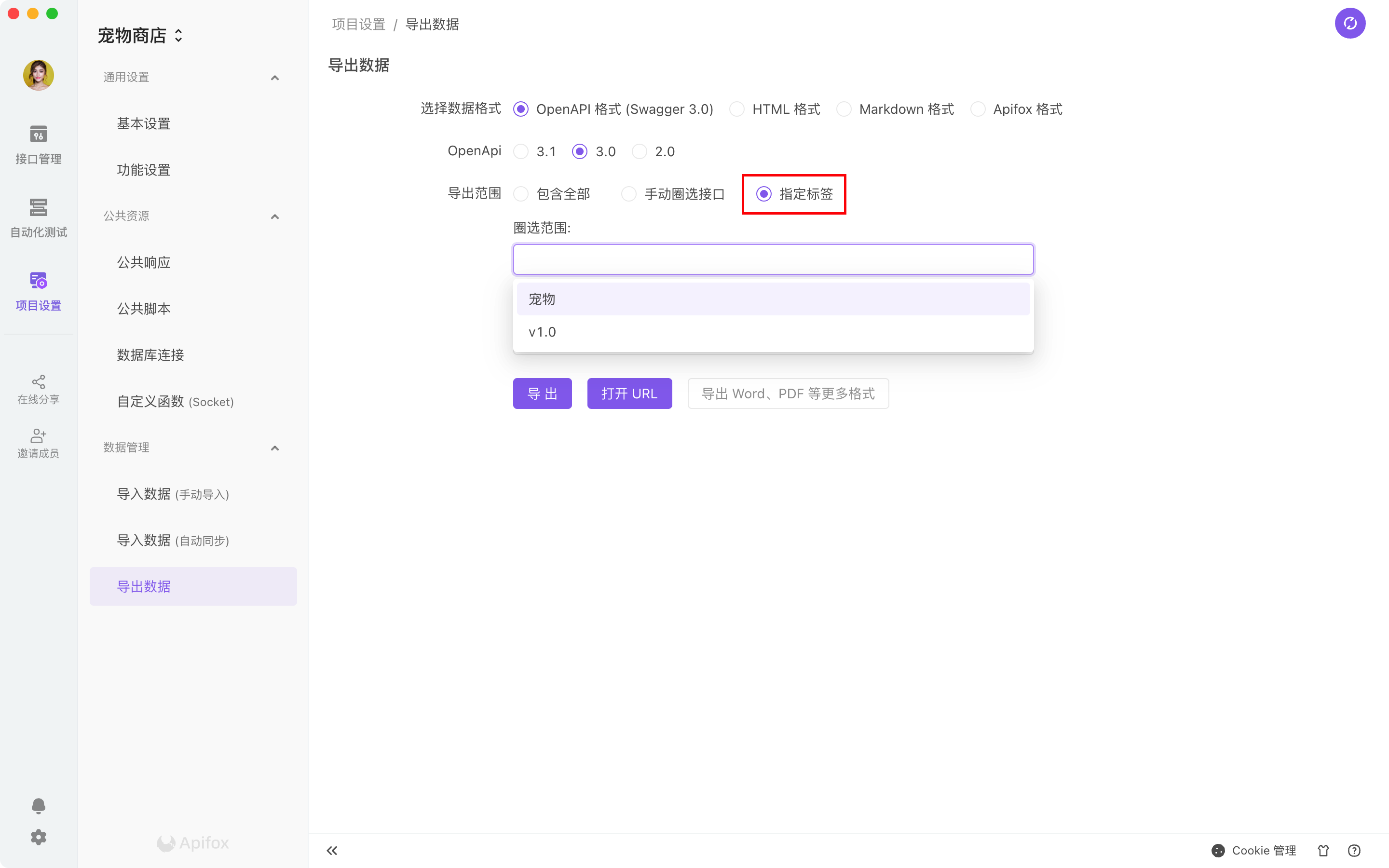Image resolution: width=1389 pixels, height=868 pixels.
Task: Open the settings gear icon
Action: pos(39,837)
